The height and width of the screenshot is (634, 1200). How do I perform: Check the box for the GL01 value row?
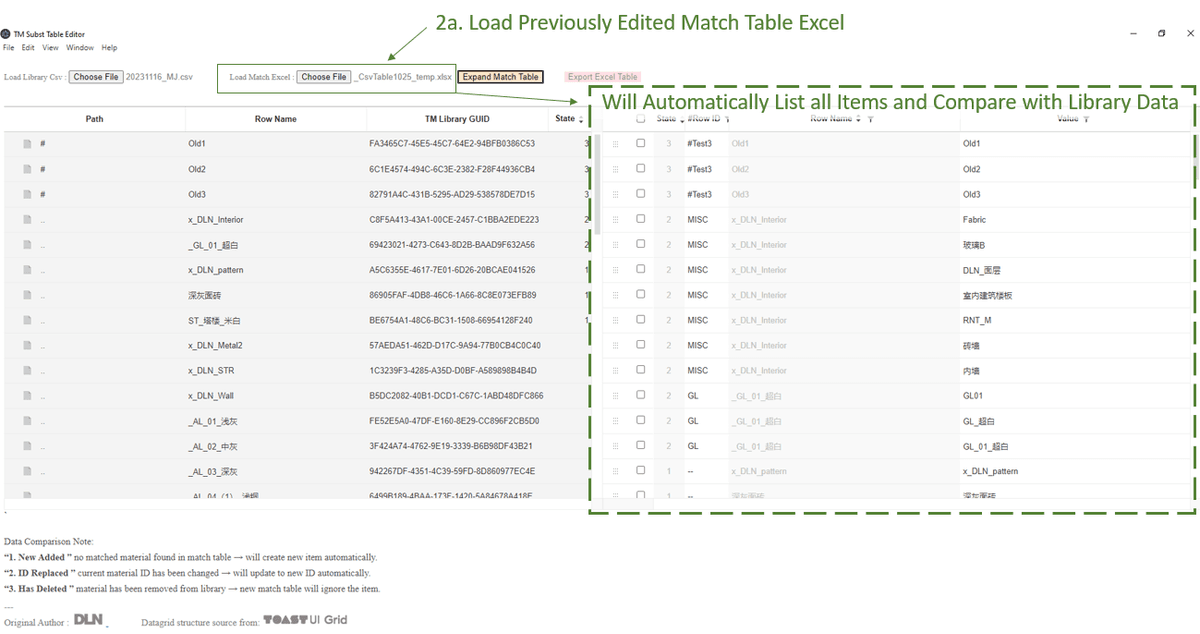tap(640, 395)
